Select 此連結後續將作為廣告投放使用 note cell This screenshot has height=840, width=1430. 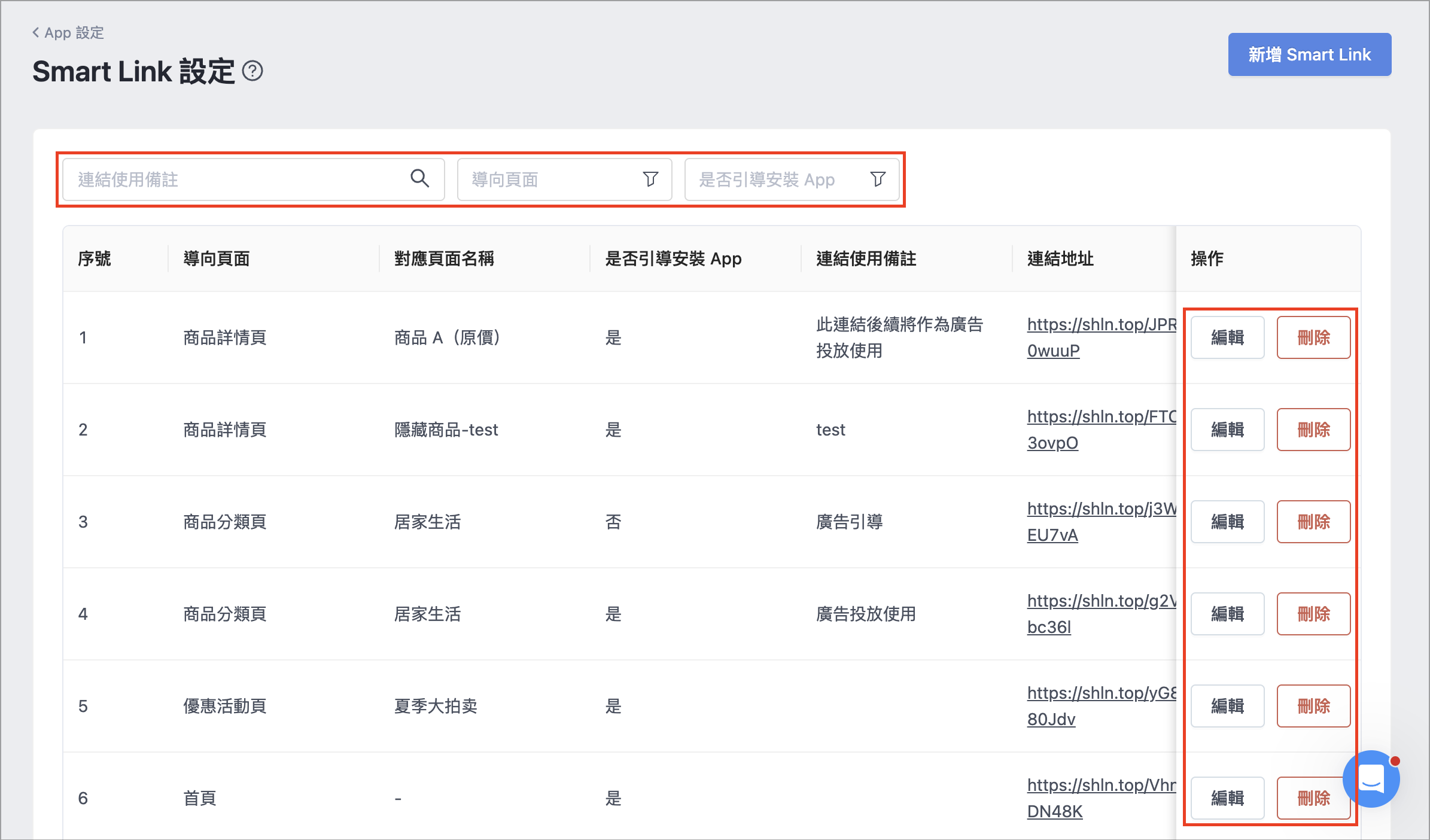pyautogui.click(x=900, y=337)
